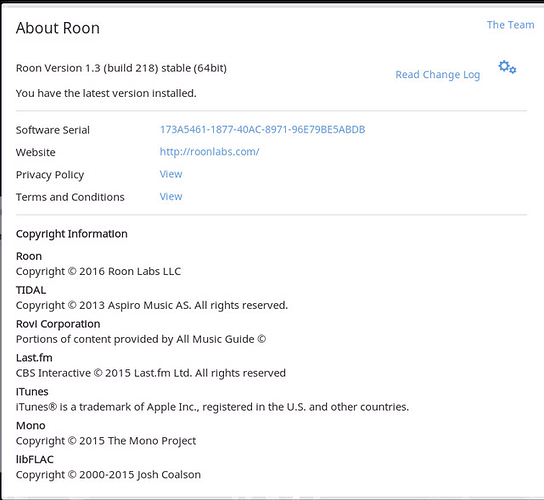Click the 'Josh Coalson' copyright line

pos(108,475)
